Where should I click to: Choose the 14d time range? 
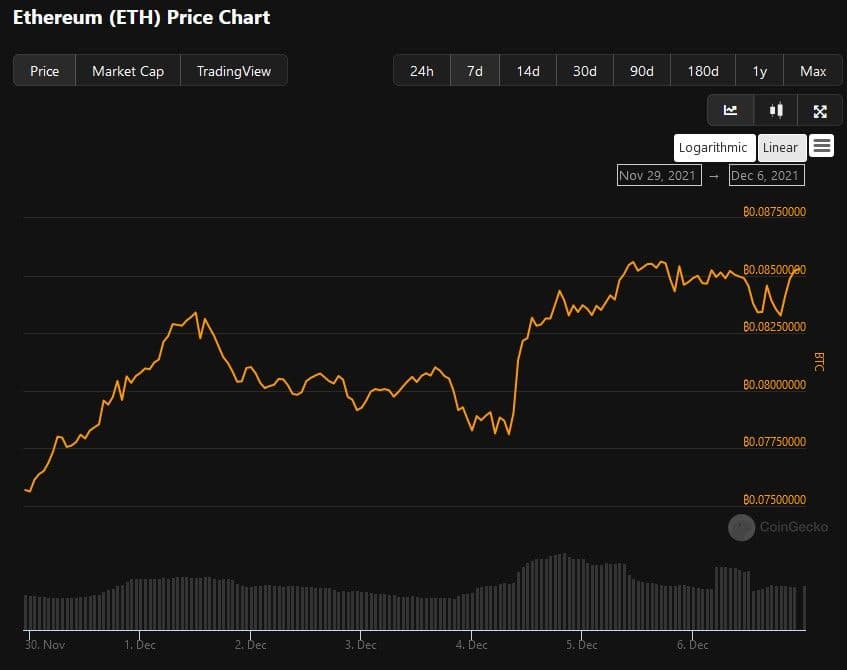(528, 71)
